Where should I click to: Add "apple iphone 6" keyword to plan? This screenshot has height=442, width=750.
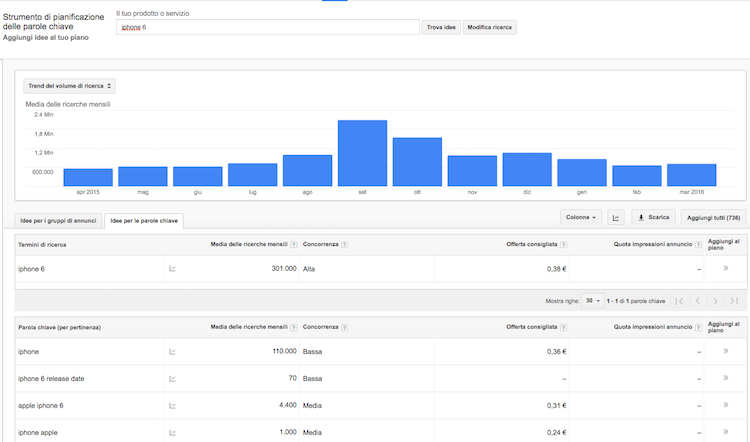coord(725,405)
